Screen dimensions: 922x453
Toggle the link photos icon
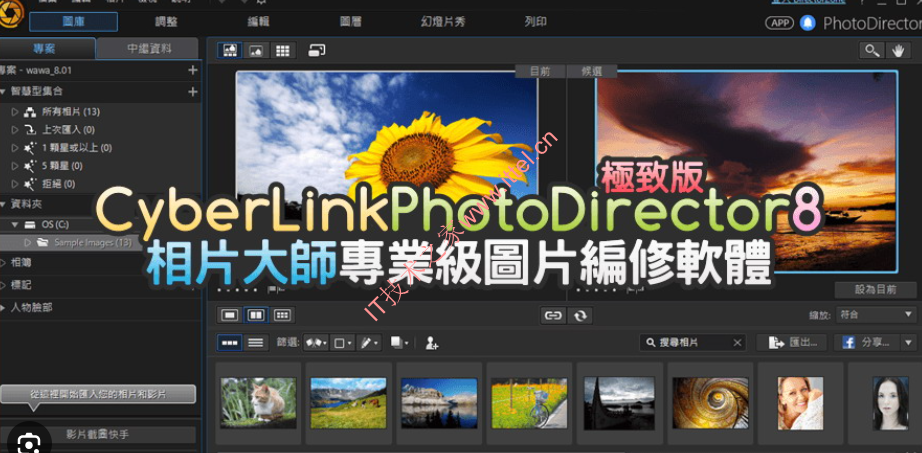(553, 316)
